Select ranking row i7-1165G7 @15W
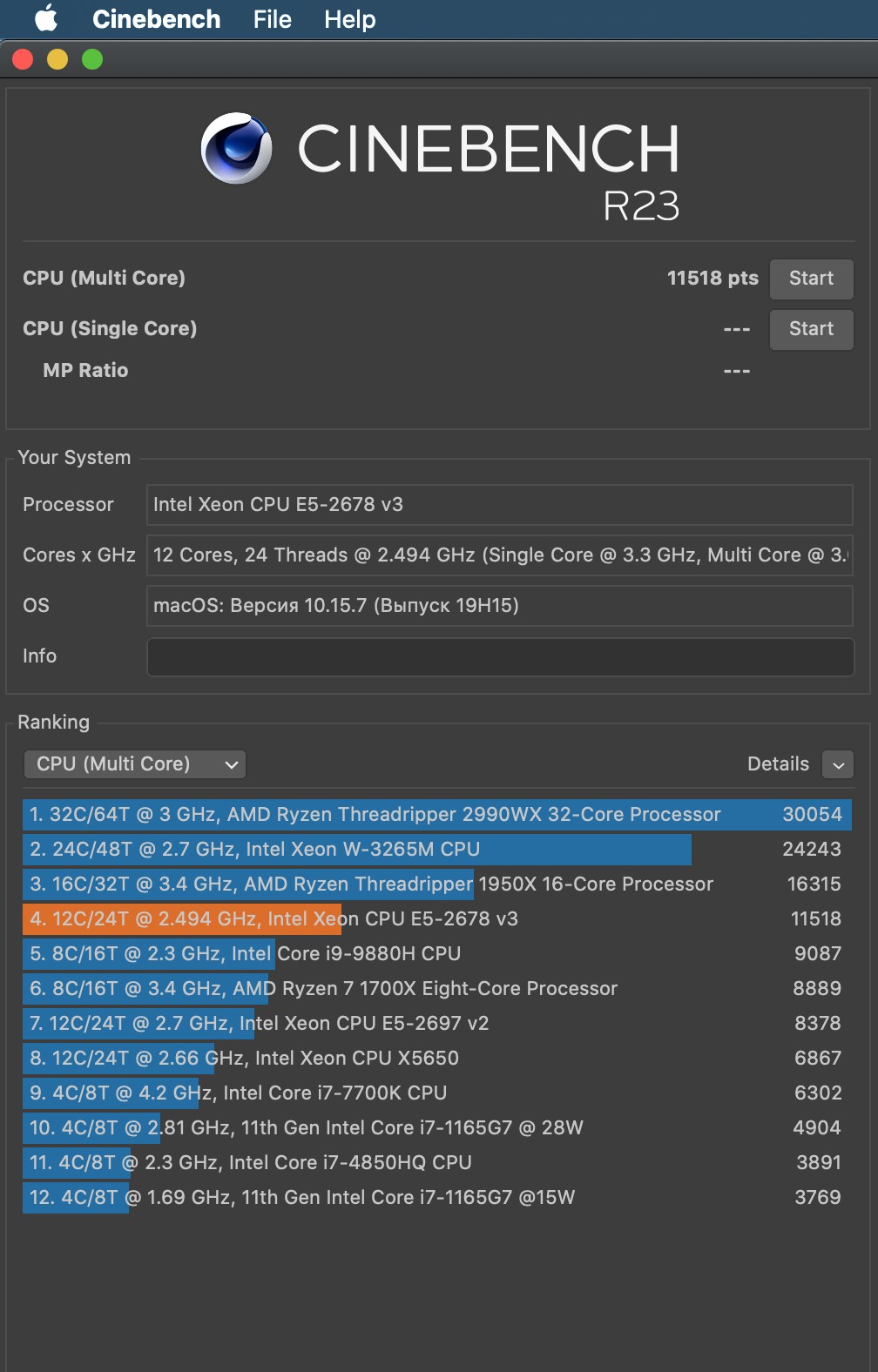Image resolution: width=878 pixels, height=1372 pixels. (x=437, y=1198)
